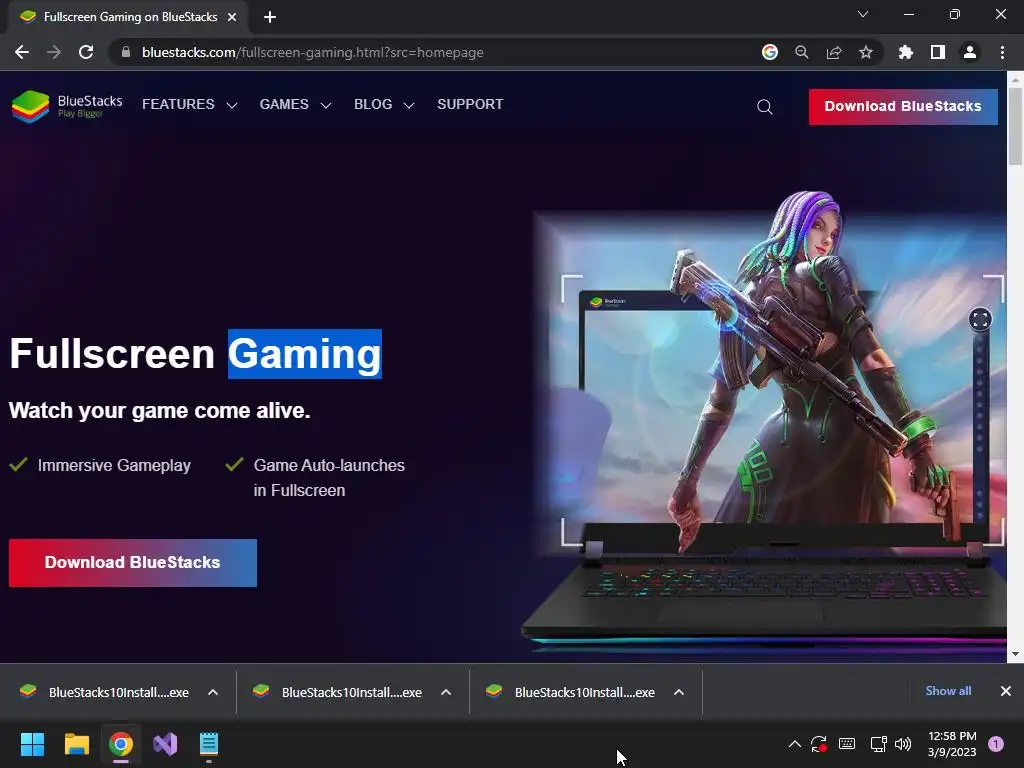The image size is (1024, 768).
Task: Click the padlock site info icon
Action: tap(126, 52)
